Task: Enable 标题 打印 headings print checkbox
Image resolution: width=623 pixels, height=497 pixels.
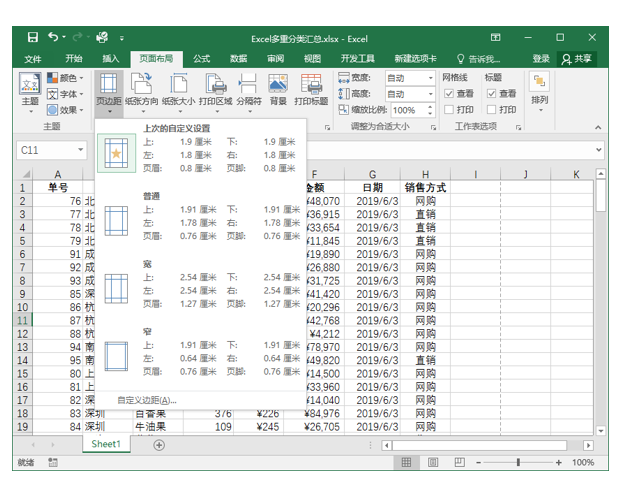Action: [x=491, y=109]
